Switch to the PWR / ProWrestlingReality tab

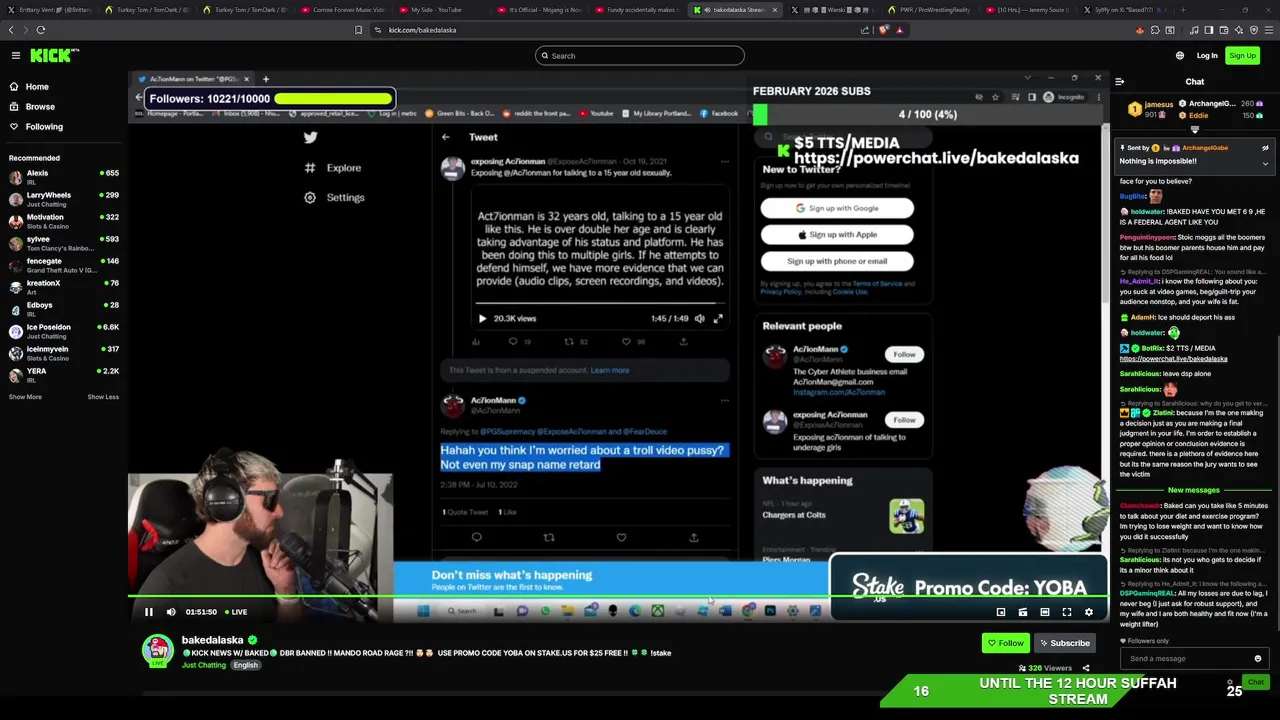pos(934,10)
